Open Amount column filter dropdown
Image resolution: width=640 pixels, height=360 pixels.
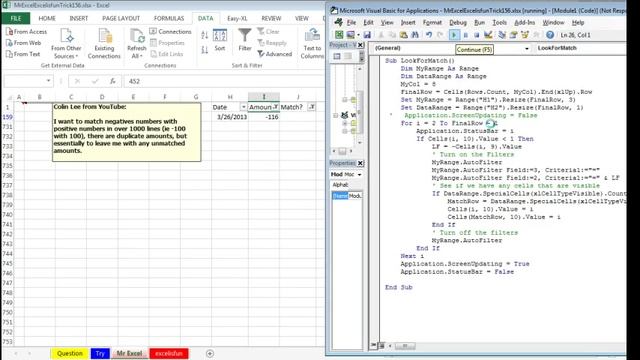click(x=276, y=107)
